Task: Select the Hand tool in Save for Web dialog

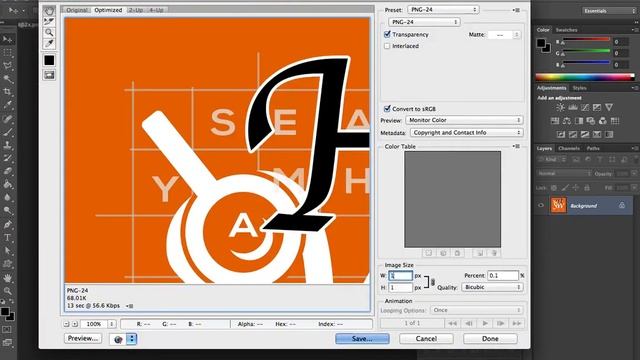Action: coord(49,11)
